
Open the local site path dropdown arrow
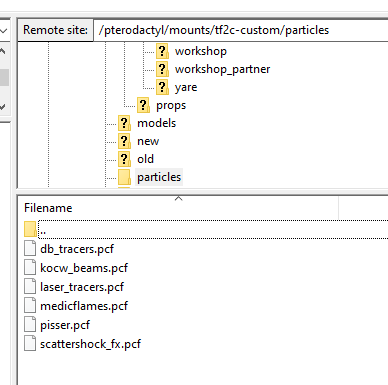pos(4,31)
